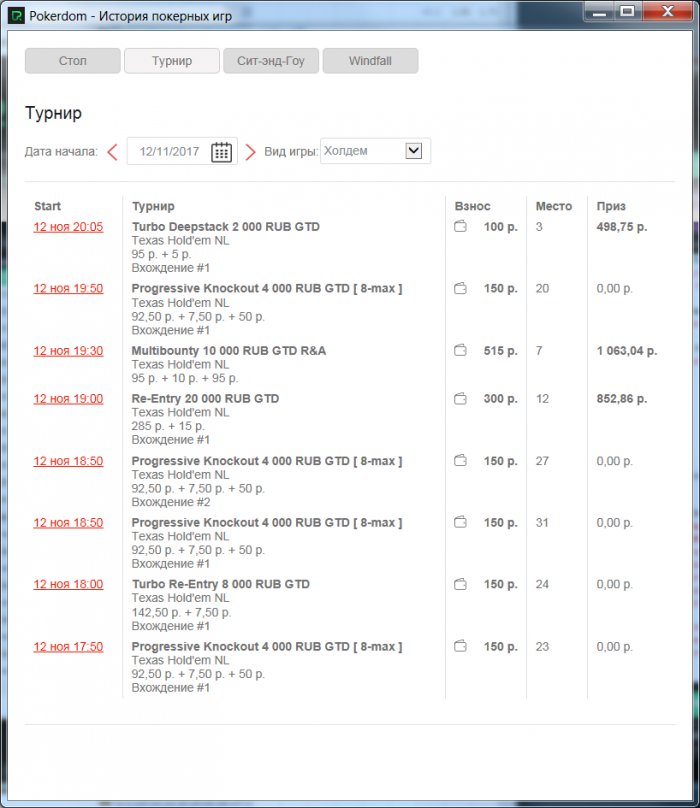Viewport: 700px width, 808px height.
Task: Click buy-in icon for Re-Entry 20 000 row
Action: 461,399
